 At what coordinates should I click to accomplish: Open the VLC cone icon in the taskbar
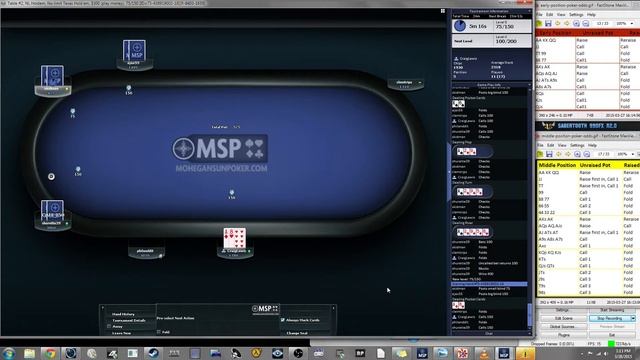click(x=483, y=353)
